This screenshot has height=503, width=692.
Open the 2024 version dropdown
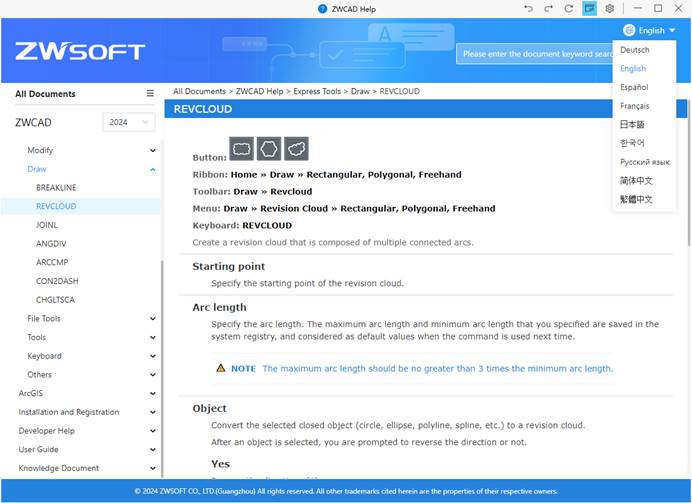point(130,122)
